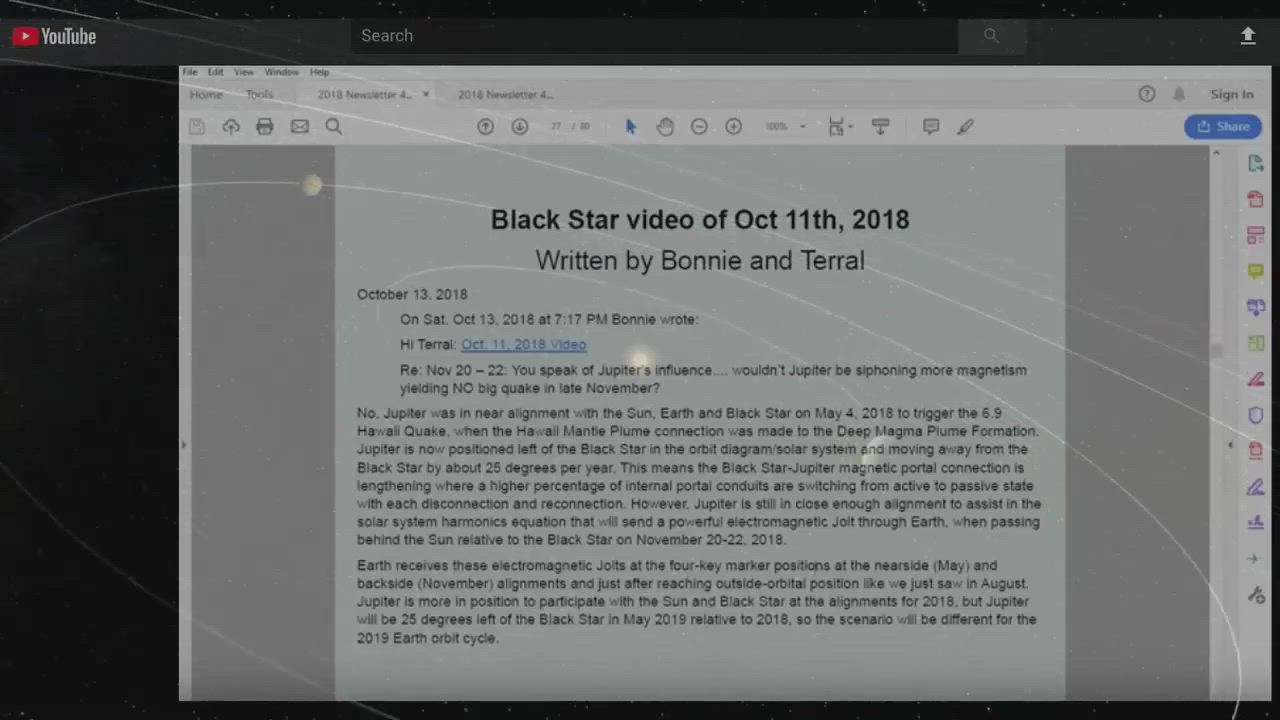Collapse the right tools pane arrow
This screenshot has height=720, width=1280.
1231,445
